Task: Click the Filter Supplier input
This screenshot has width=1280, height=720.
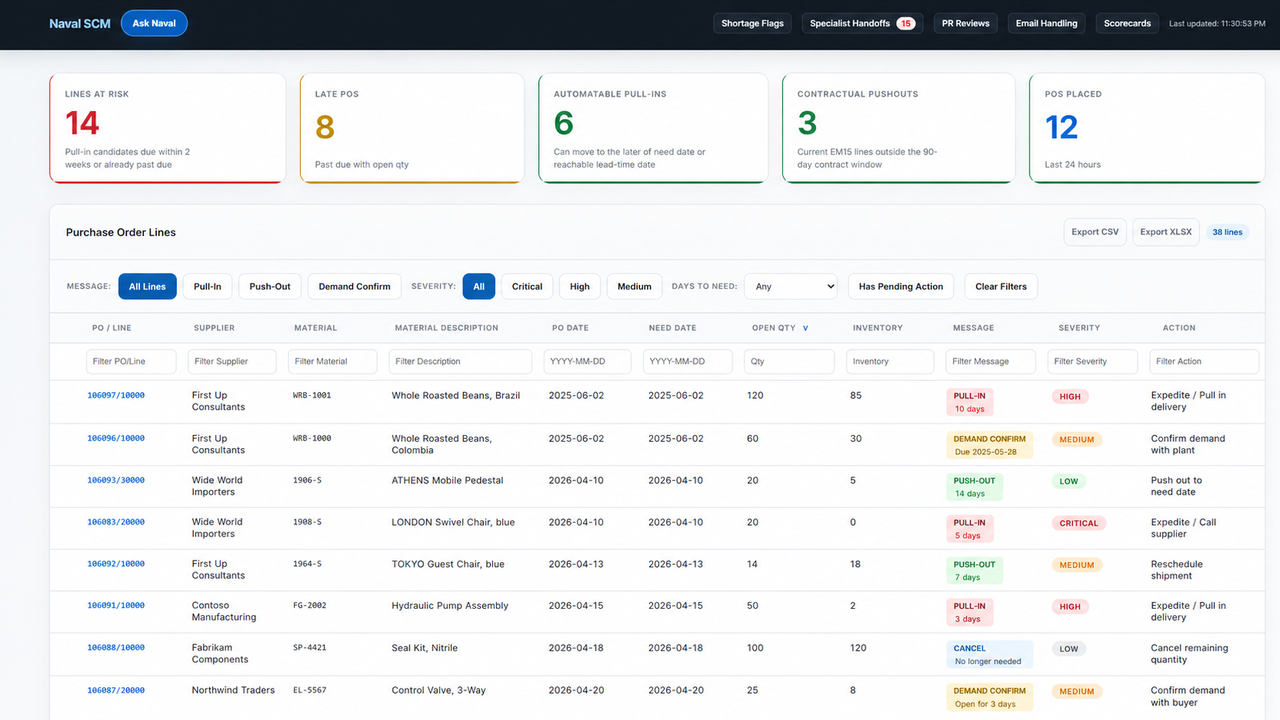Action: (232, 361)
